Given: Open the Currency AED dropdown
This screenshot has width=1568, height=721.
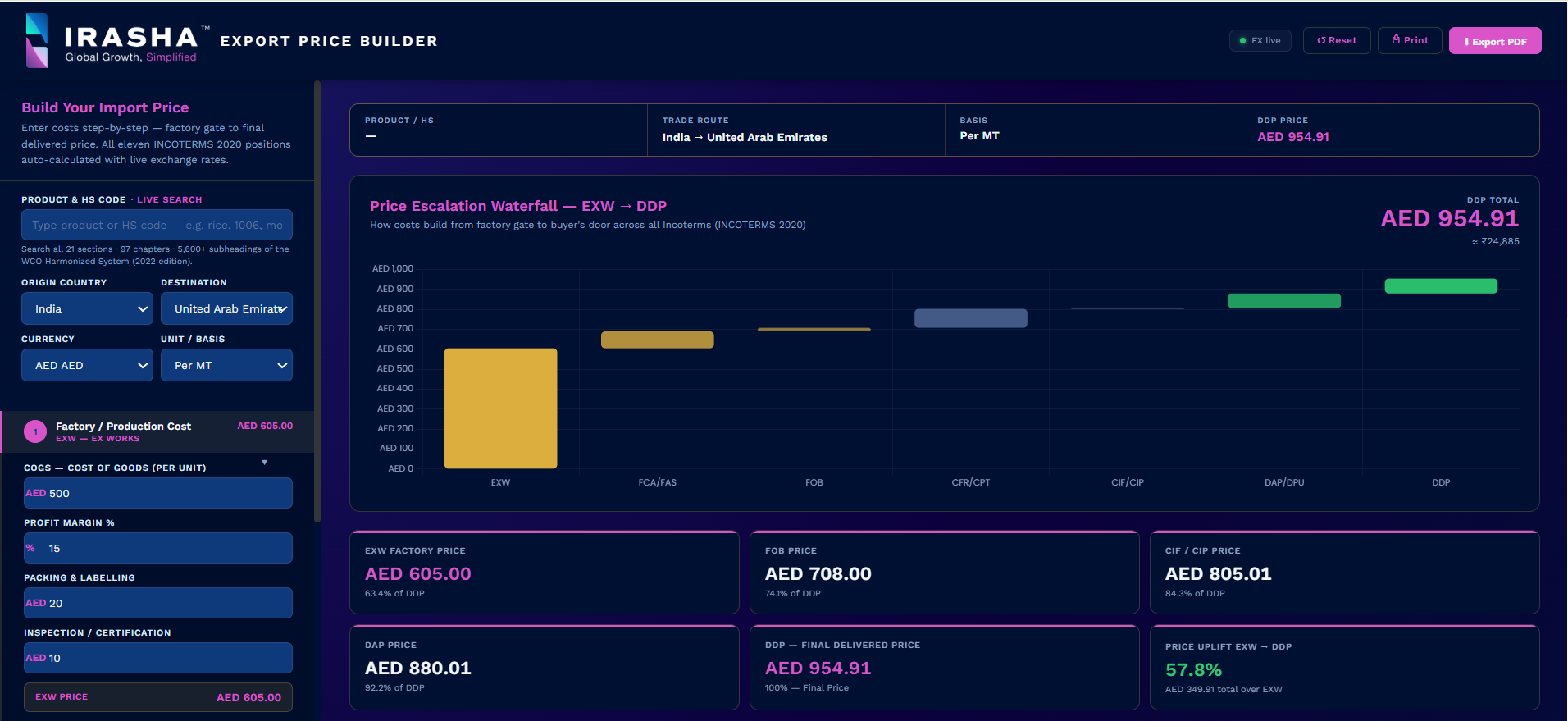Looking at the screenshot, I should pyautogui.click(x=87, y=365).
